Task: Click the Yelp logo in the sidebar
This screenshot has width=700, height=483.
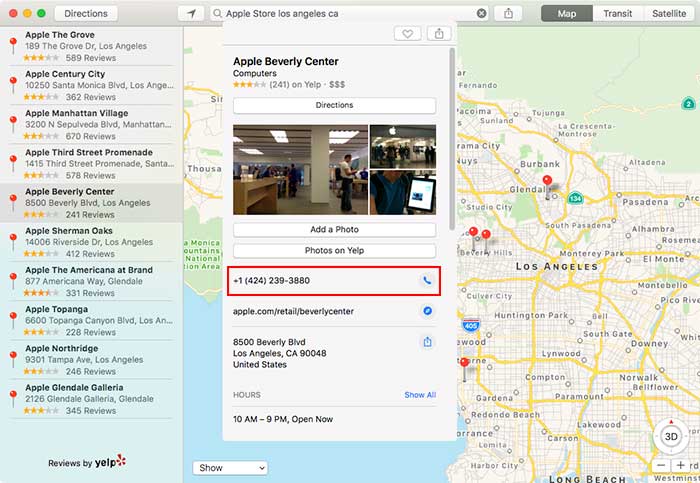Action: [110, 462]
